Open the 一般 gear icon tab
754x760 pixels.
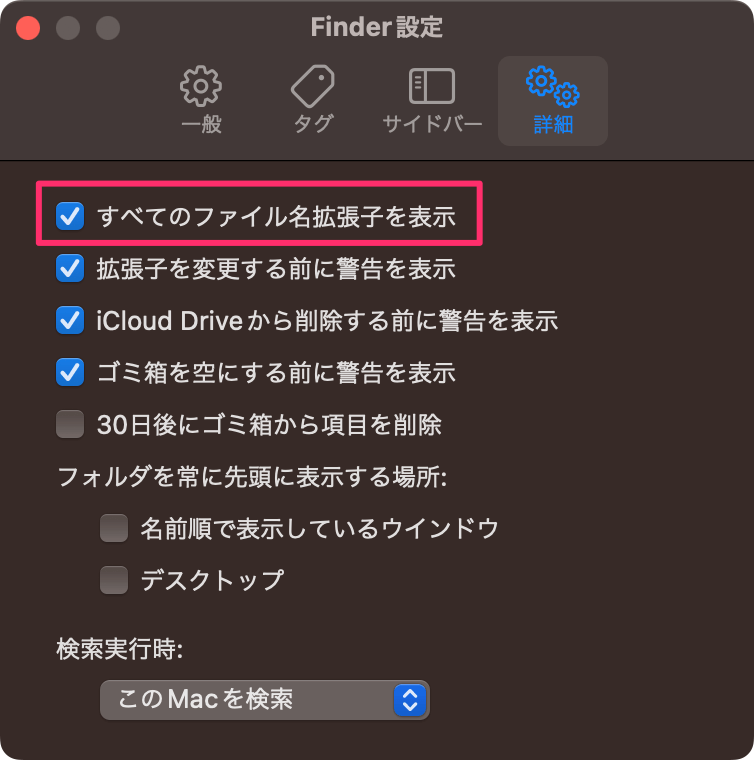click(201, 86)
